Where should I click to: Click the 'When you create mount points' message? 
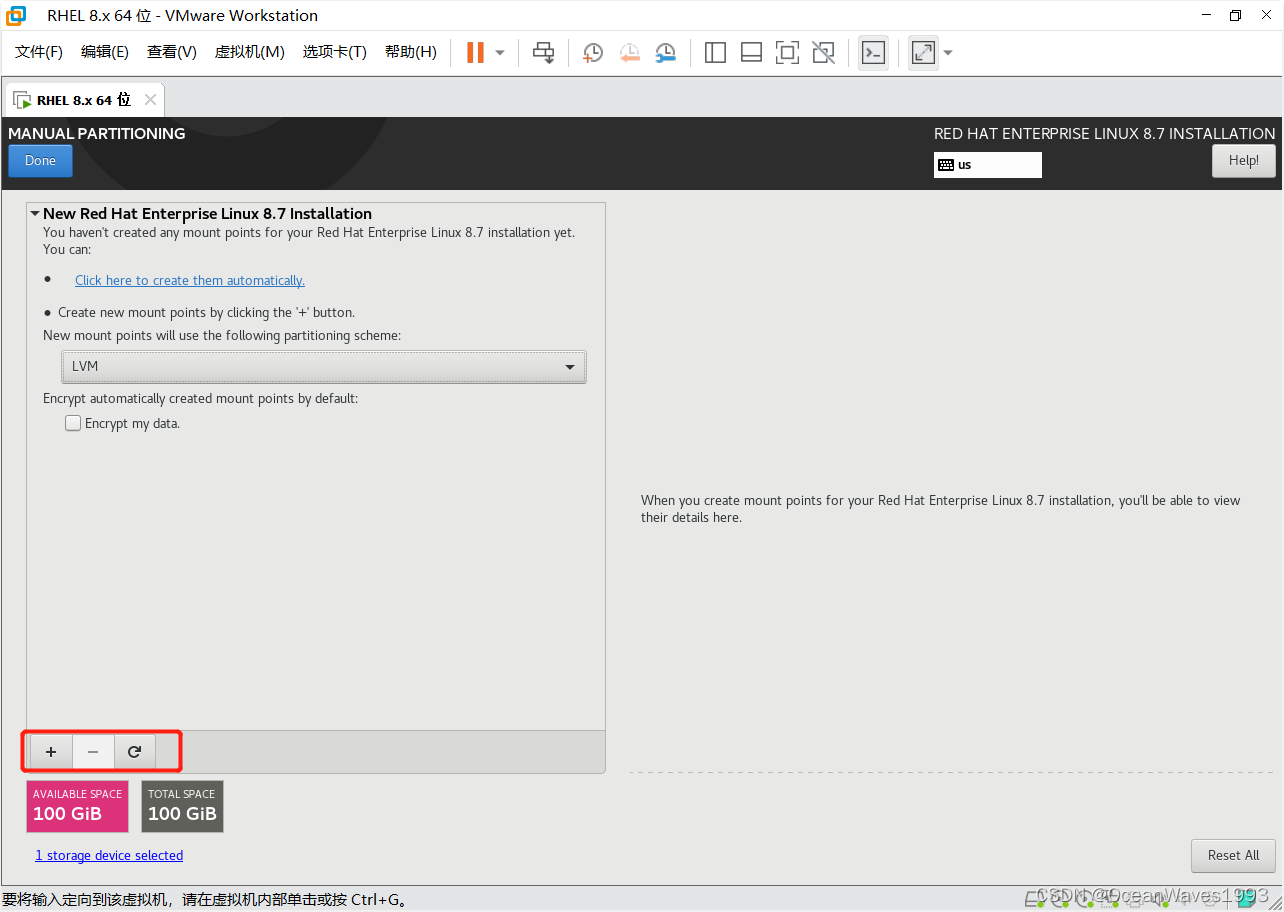point(940,509)
